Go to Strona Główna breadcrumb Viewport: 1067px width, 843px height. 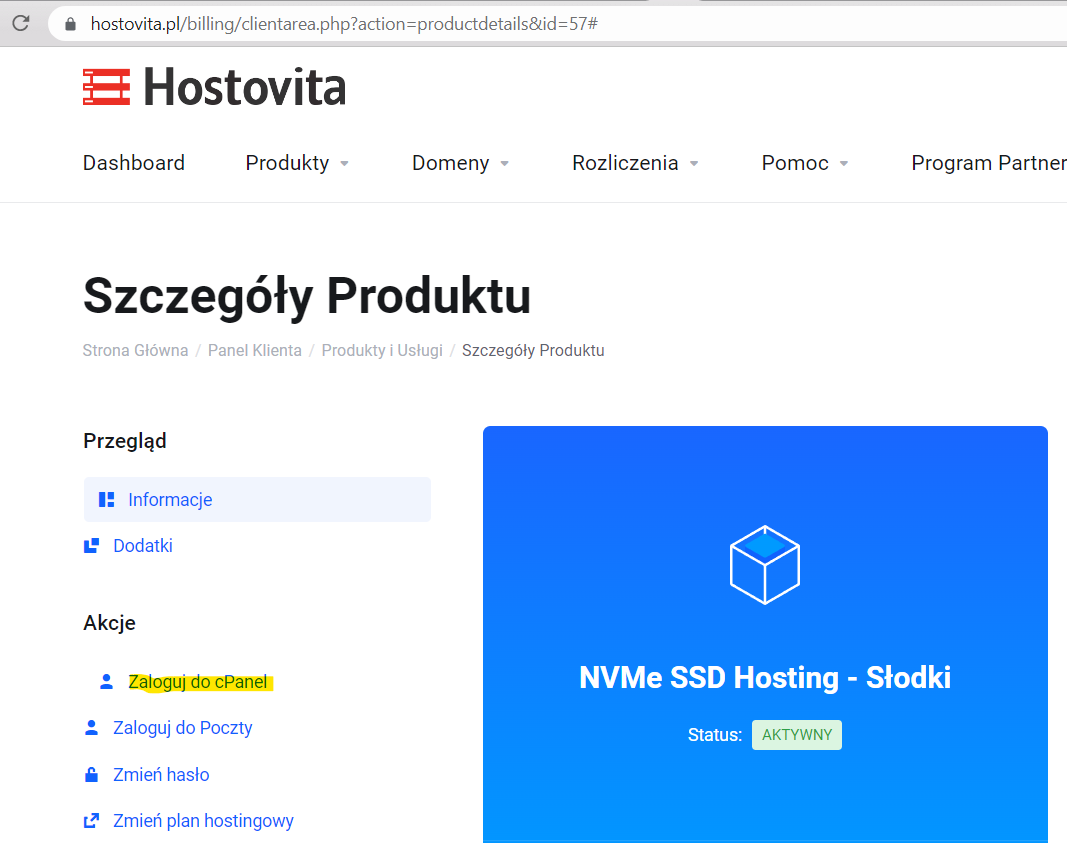135,350
